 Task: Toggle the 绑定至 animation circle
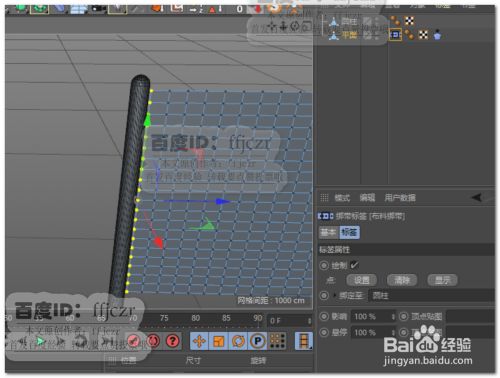click(324, 295)
